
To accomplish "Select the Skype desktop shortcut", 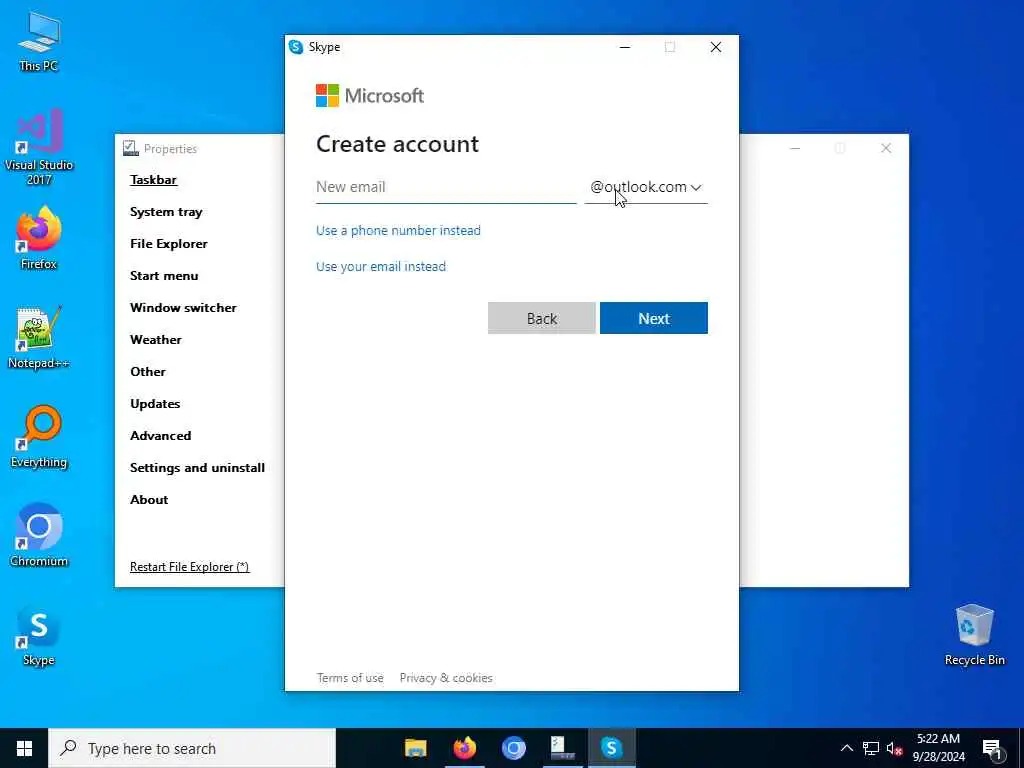I will [x=39, y=635].
